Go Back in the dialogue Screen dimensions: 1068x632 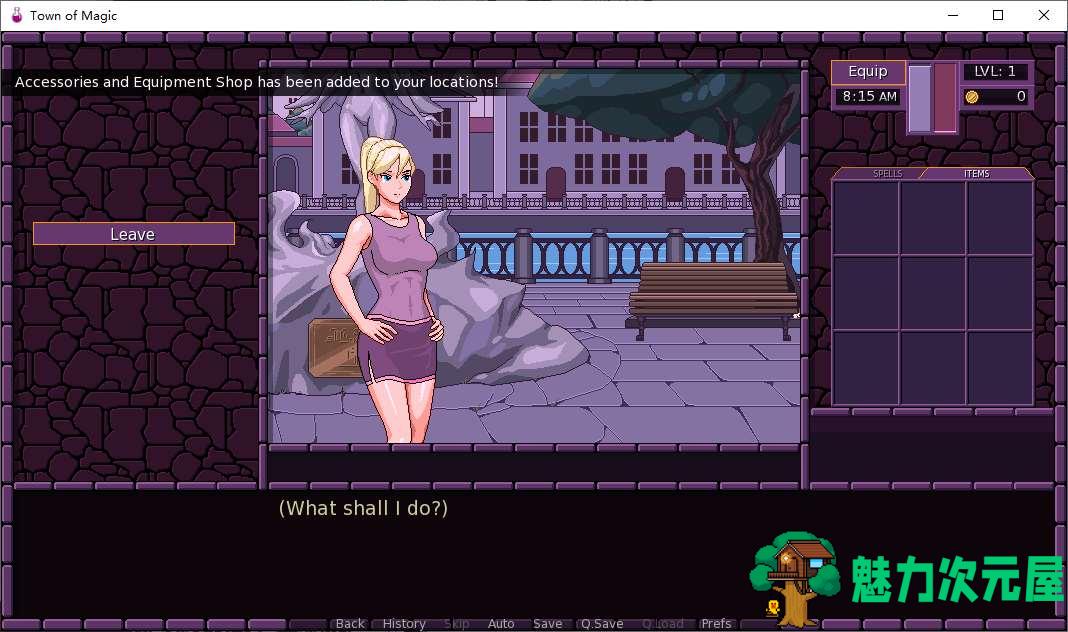[350, 623]
